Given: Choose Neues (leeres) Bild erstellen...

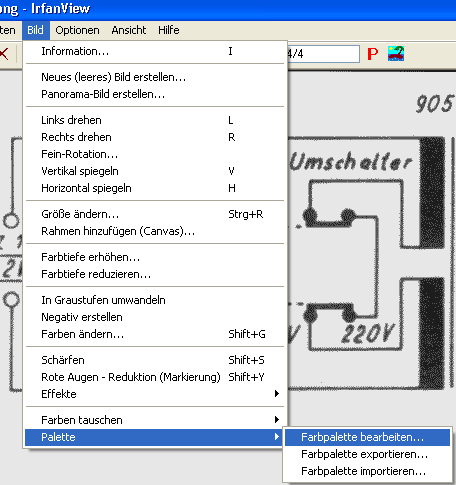Looking at the screenshot, I should [155, 77].
